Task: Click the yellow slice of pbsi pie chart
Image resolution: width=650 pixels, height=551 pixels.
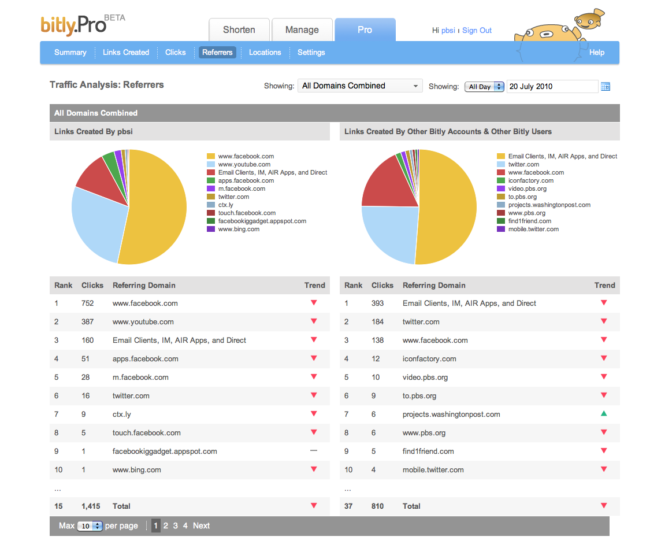Action: (160, 207)
